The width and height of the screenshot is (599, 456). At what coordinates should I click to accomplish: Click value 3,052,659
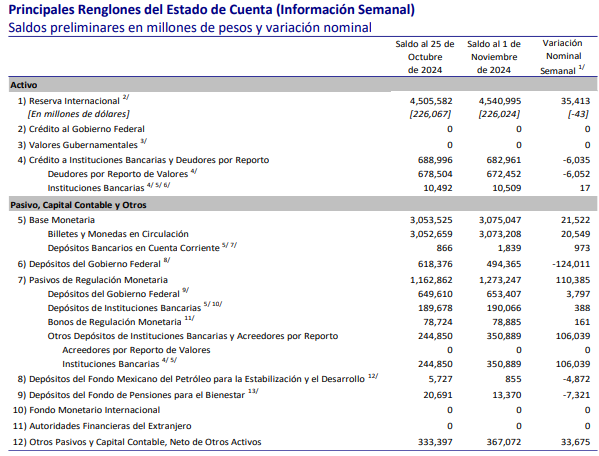431,234
